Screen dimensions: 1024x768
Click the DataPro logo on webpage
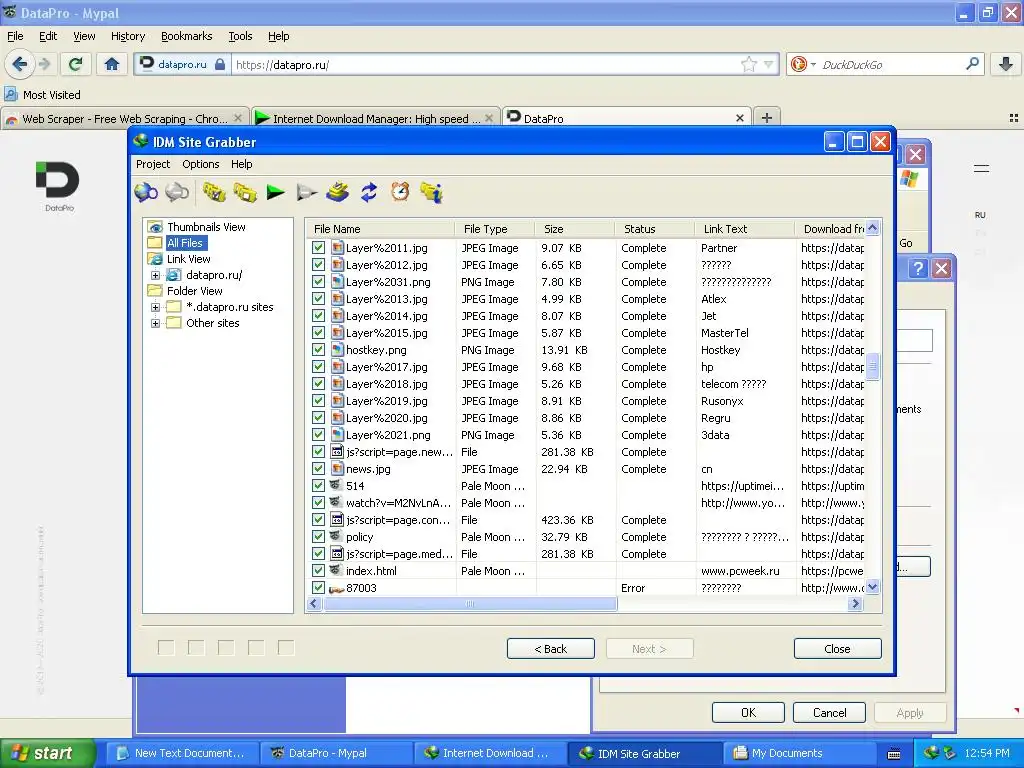click(58, 185)
